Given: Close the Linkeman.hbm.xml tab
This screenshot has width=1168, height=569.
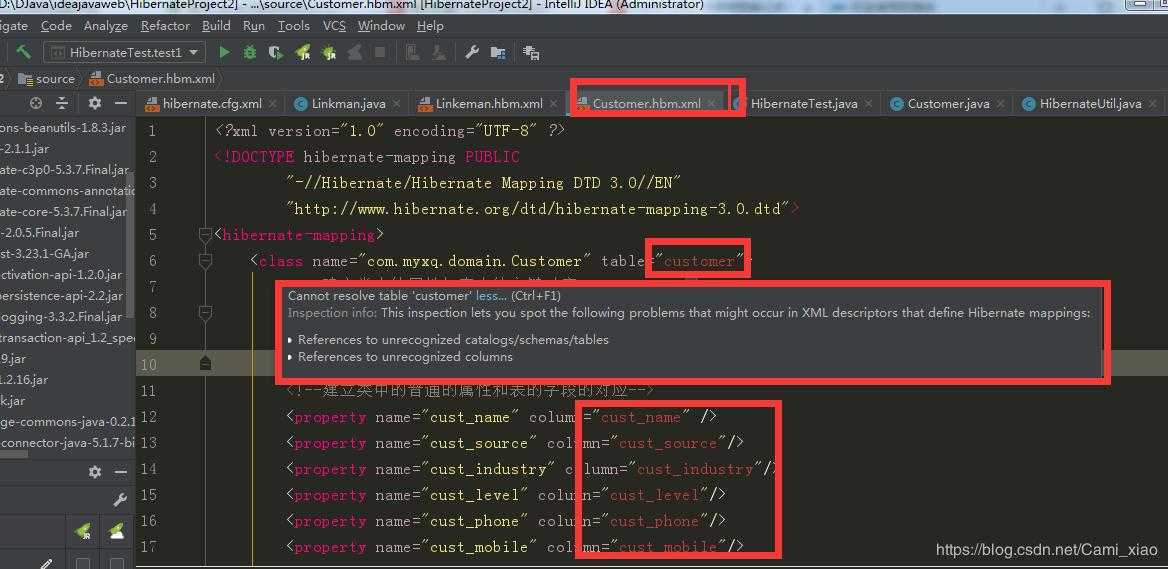Looking at the screenshot, I should (554, 104).
